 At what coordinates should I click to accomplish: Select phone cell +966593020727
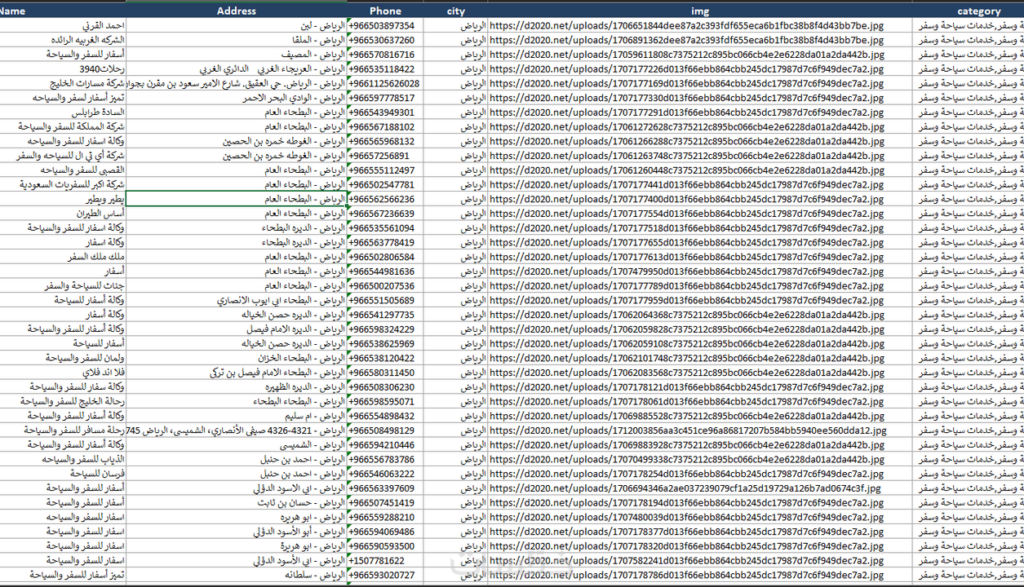click(x=385, y=575)
